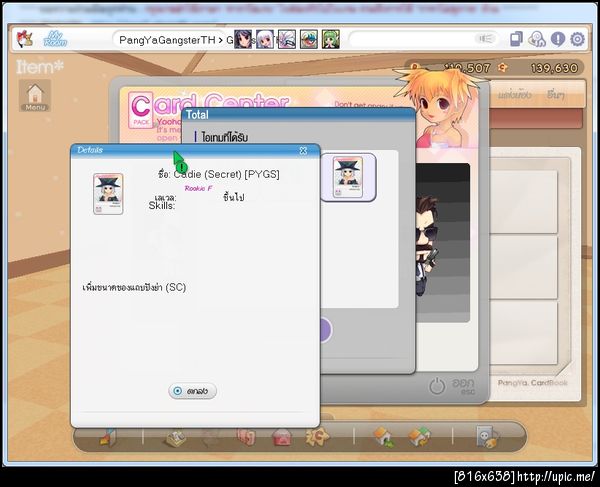Viewport: 600px width, 487px height.
Task: Click the confirm button in Details dialog
Action: 192,391
